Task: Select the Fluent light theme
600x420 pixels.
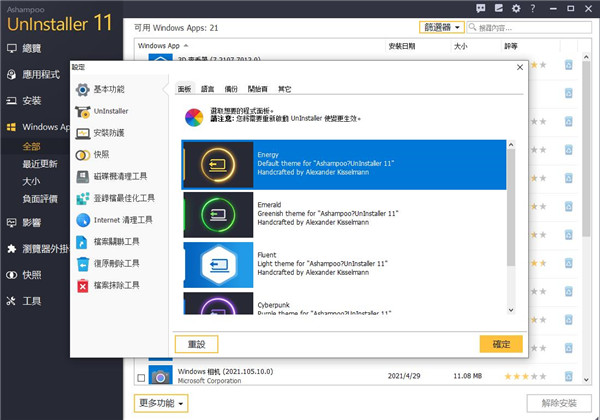Action: click(x=344, y=265)
